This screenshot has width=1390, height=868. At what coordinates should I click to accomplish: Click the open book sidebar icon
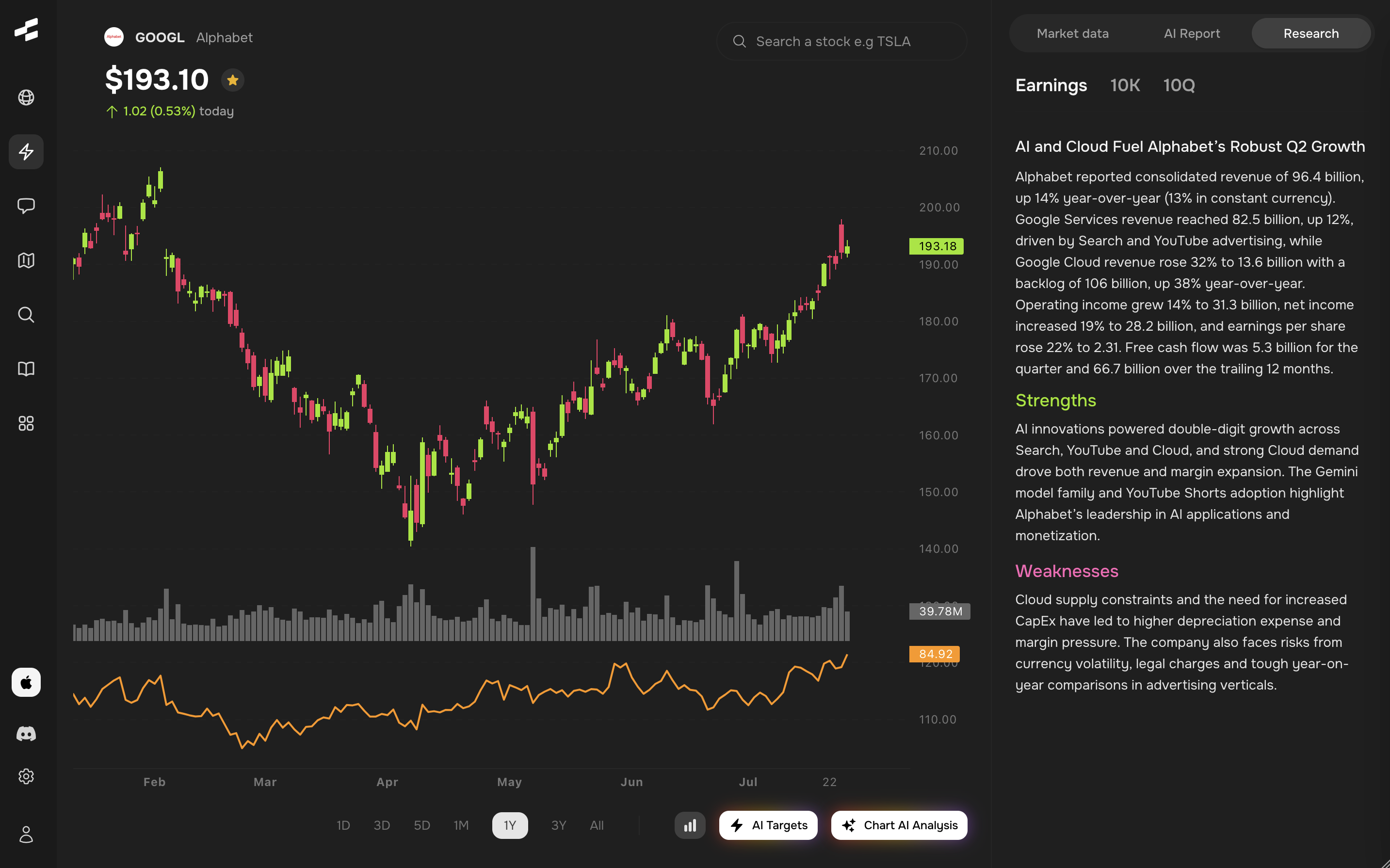click(x=26, y=369)
